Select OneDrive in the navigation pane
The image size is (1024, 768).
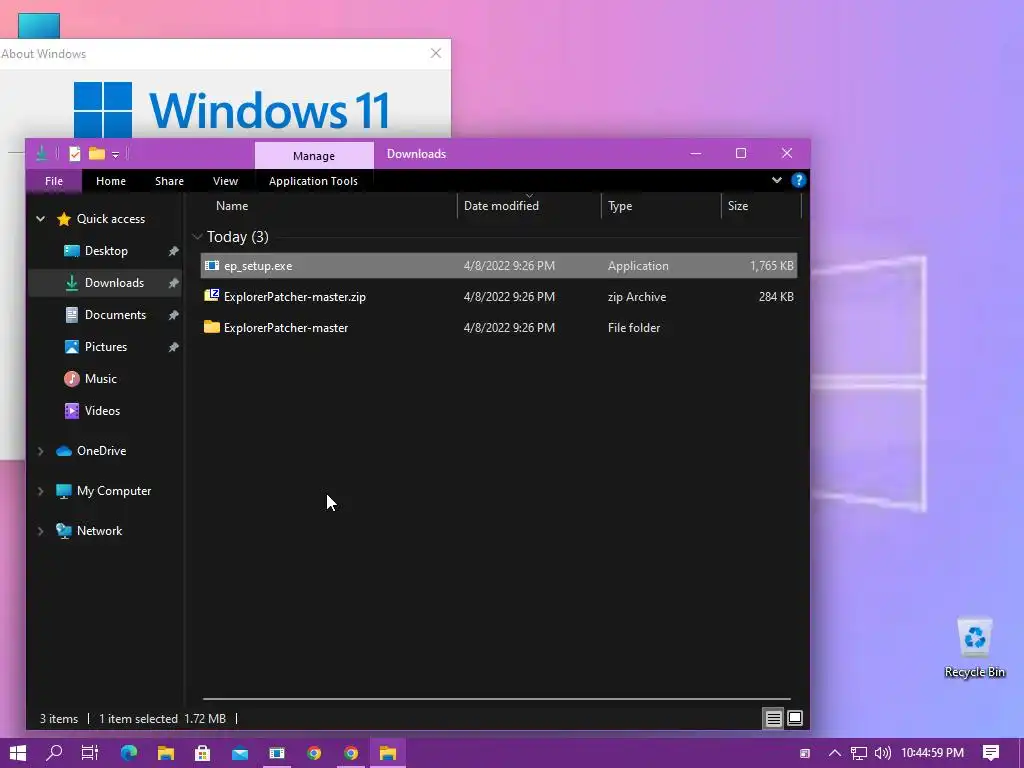[101, 451]
